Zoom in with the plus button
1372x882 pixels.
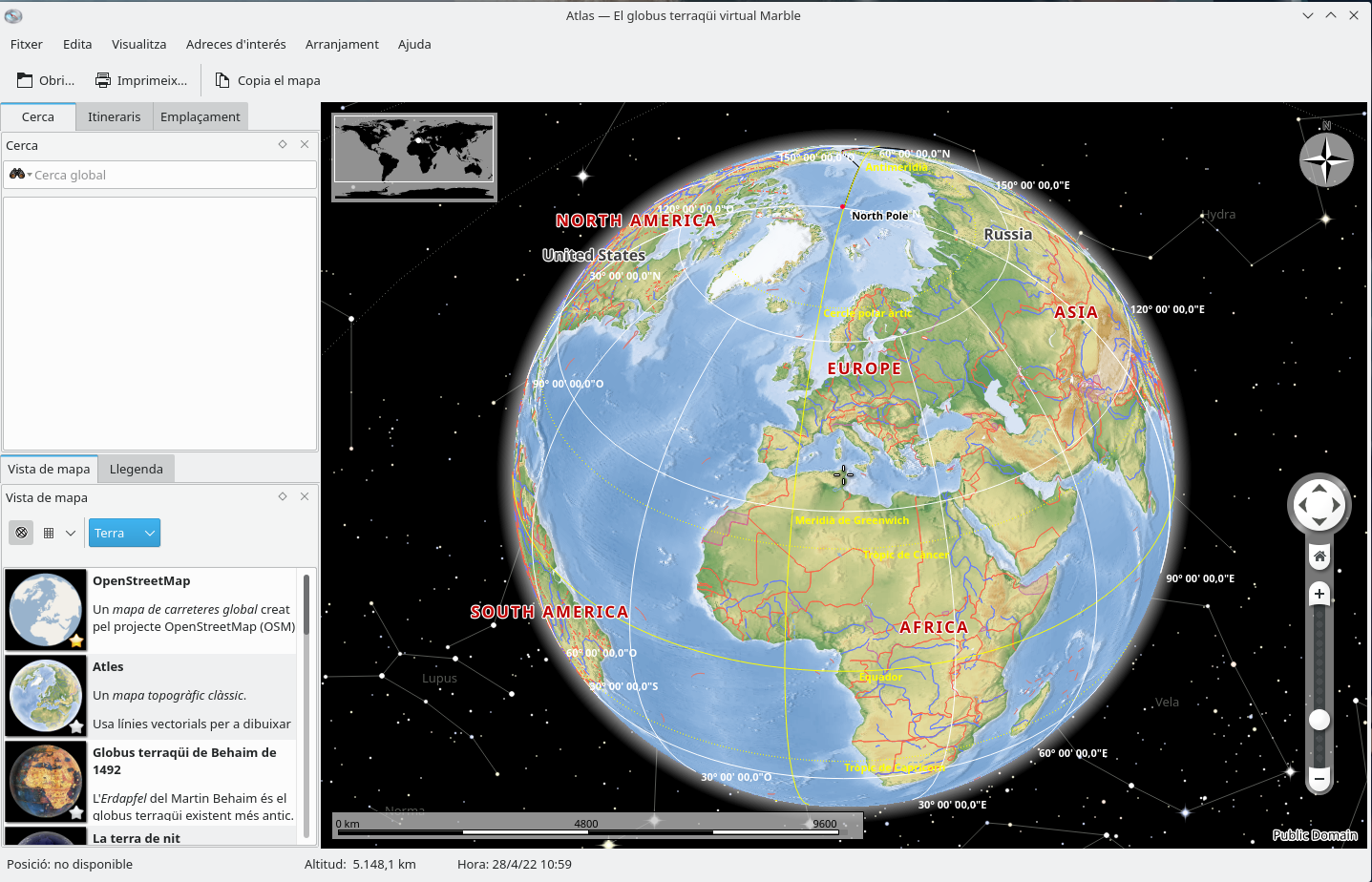tap(1319, 594)
